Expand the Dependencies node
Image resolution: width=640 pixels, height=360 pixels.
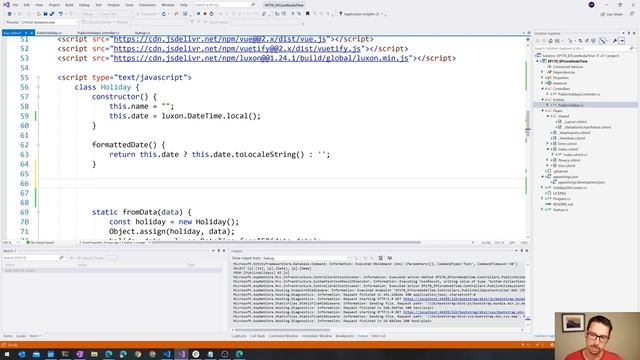coord(542,72)
